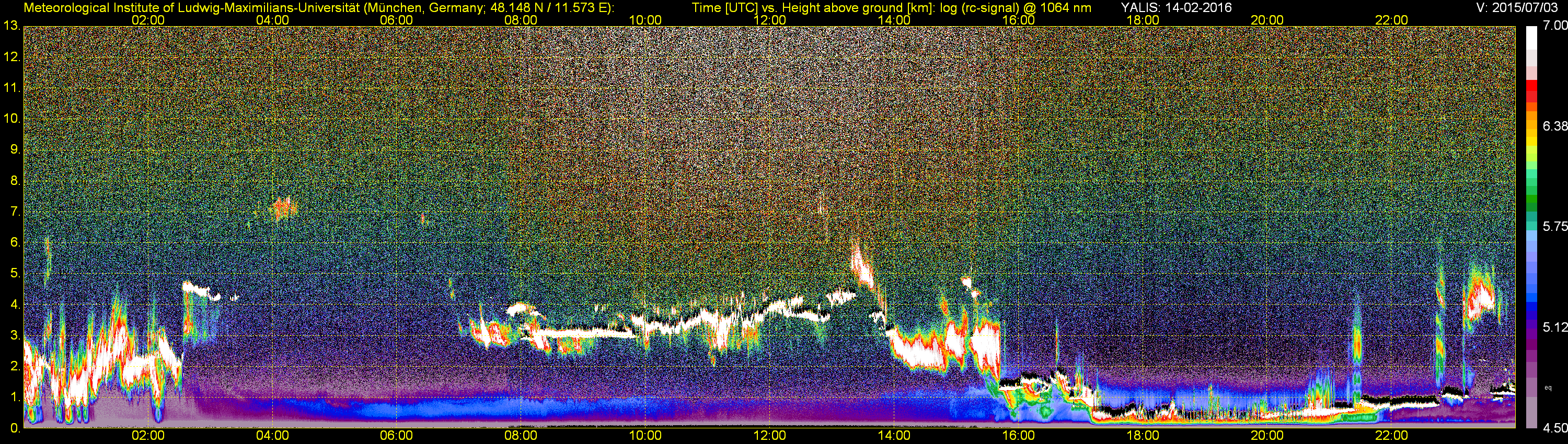Click the 08:00 label on the top time axis
The image size is (1568, 444).
point(521,20)
